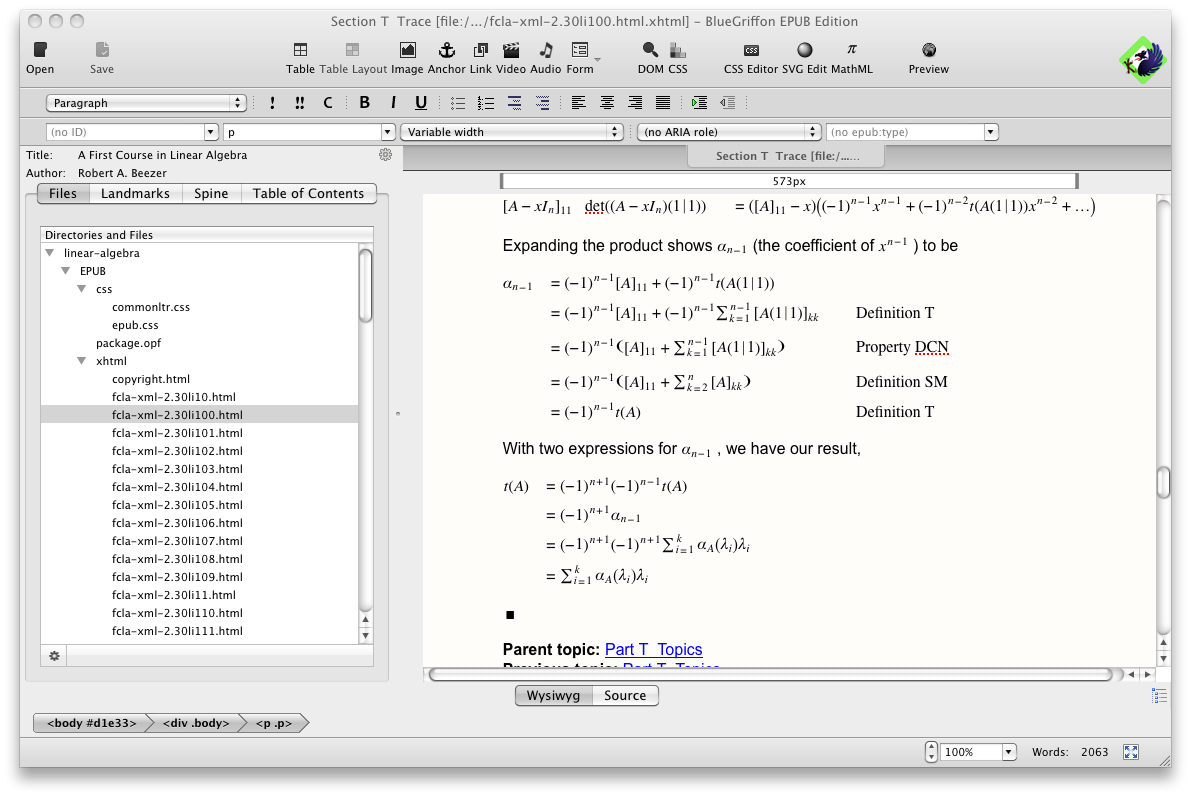Switch to the Landmarks tab
The image size is (1191, 797).
coord(135,194)
